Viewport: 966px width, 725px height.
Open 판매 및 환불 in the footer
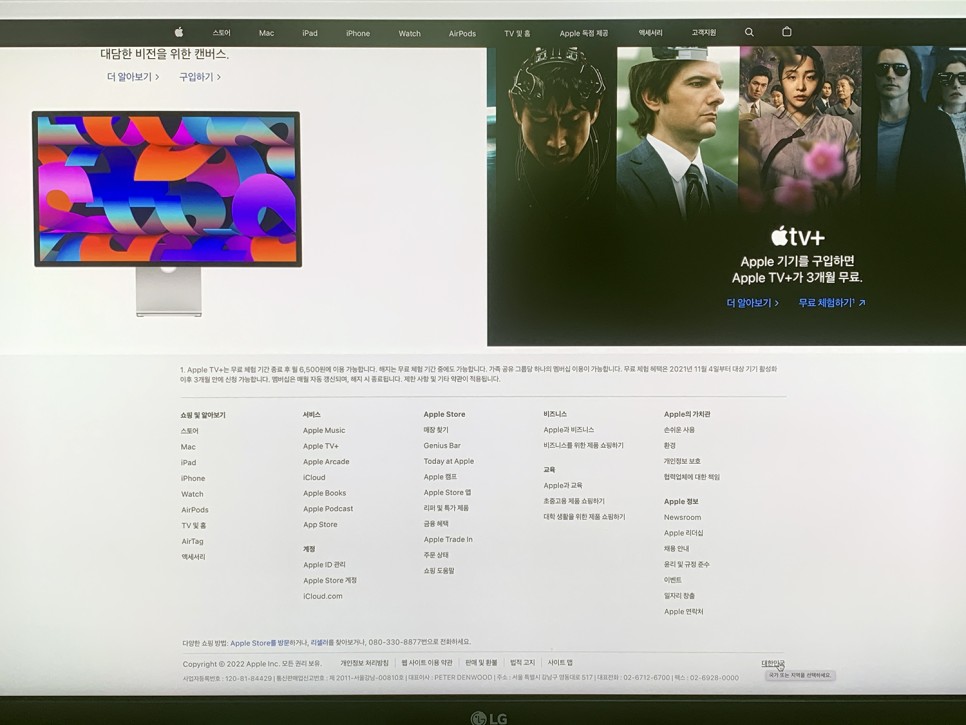(481, 663)
